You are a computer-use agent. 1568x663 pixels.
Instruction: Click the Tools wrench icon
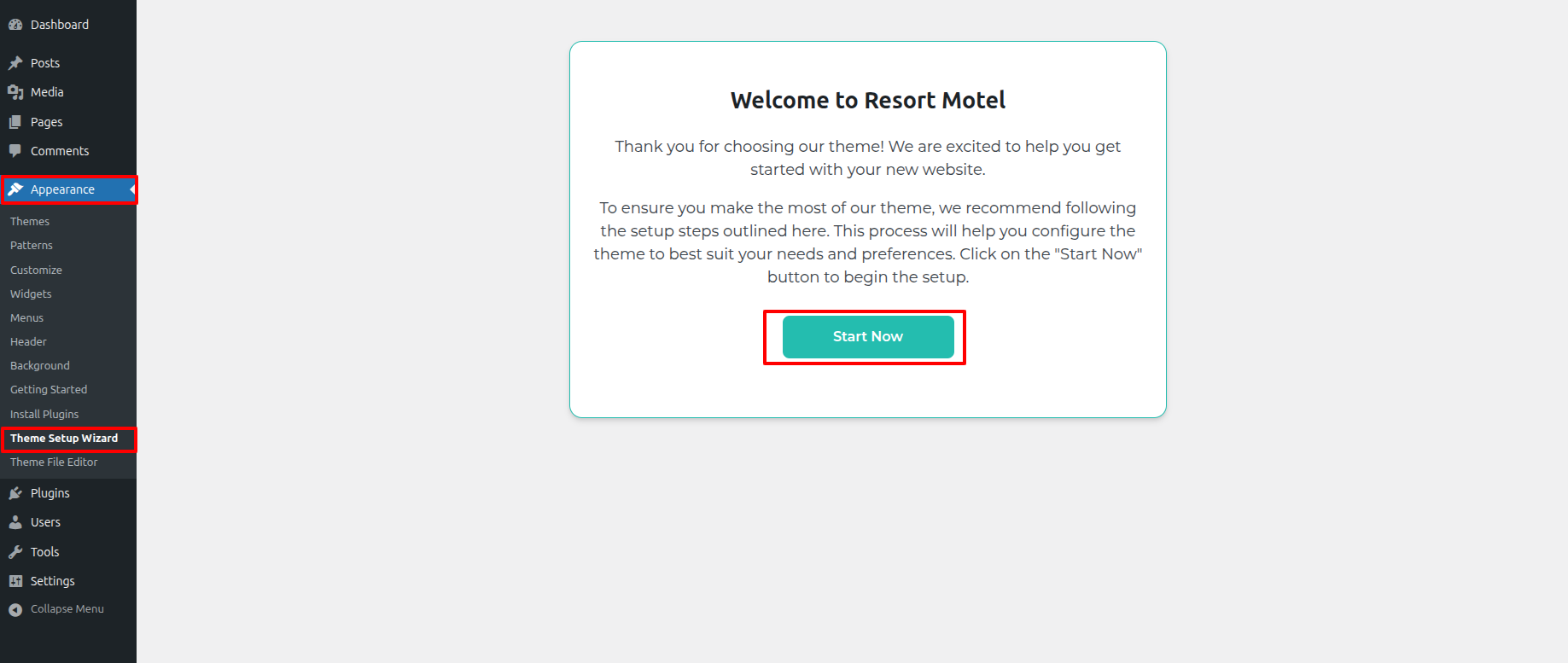pyautogui.click(x=15, y=552)
